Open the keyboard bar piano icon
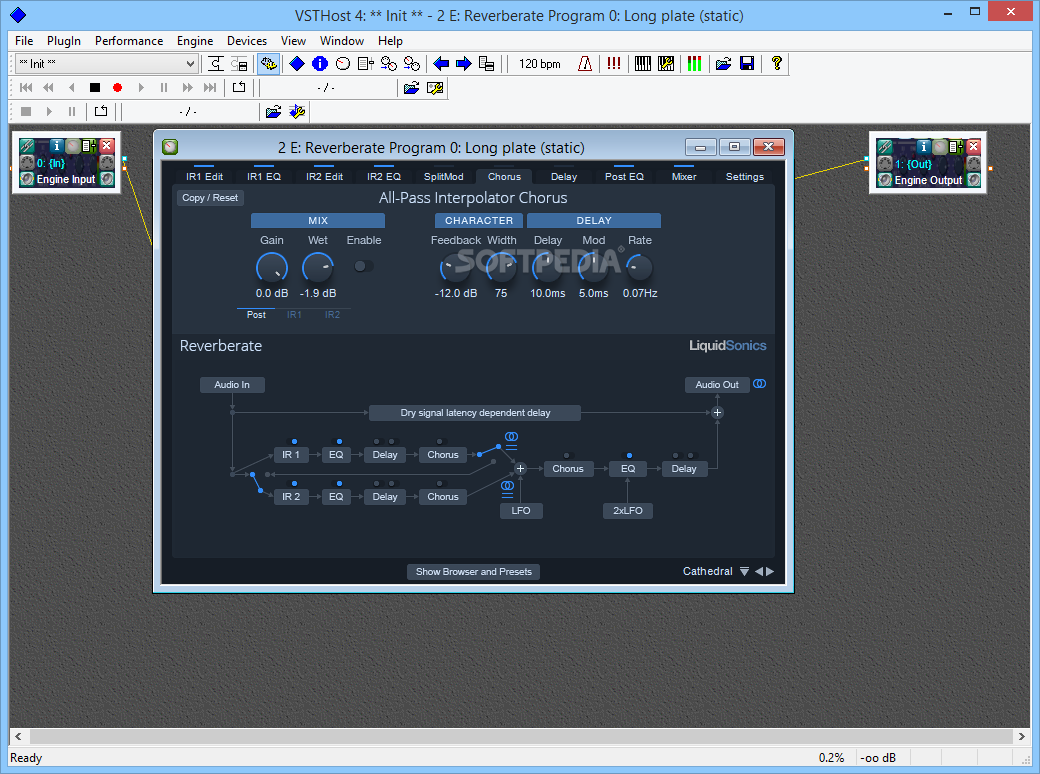Image resolution: width=1040 pixels, height=774 pixels. coord(643,64)
